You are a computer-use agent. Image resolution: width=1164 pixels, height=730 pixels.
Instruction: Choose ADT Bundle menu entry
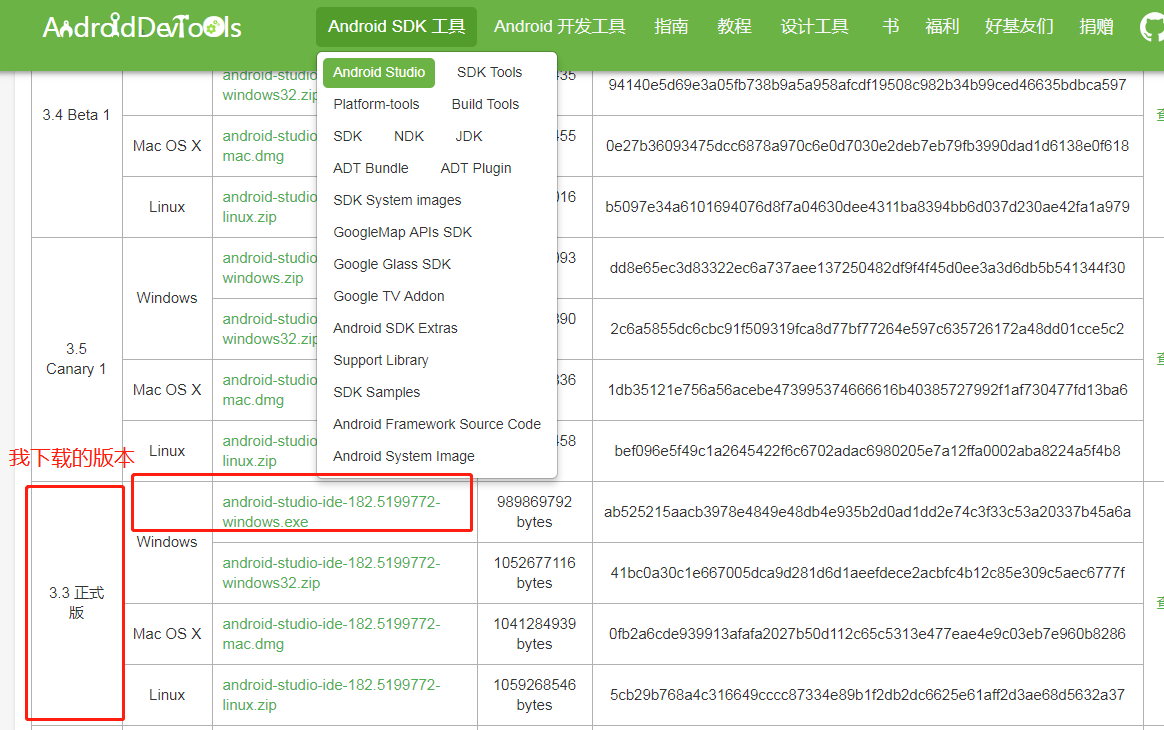[370, 168]
